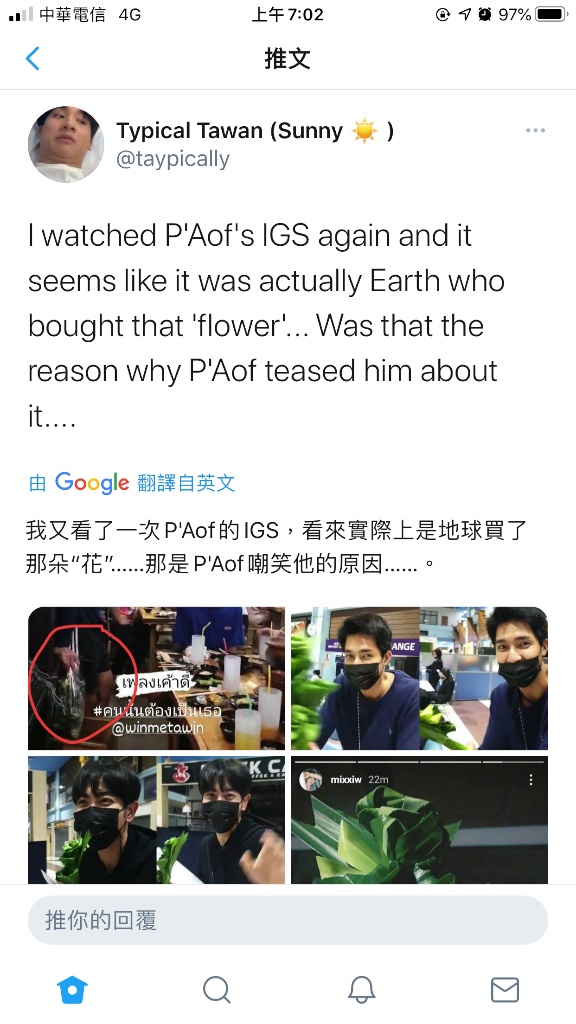Tap the tweet's English text body

266,326
